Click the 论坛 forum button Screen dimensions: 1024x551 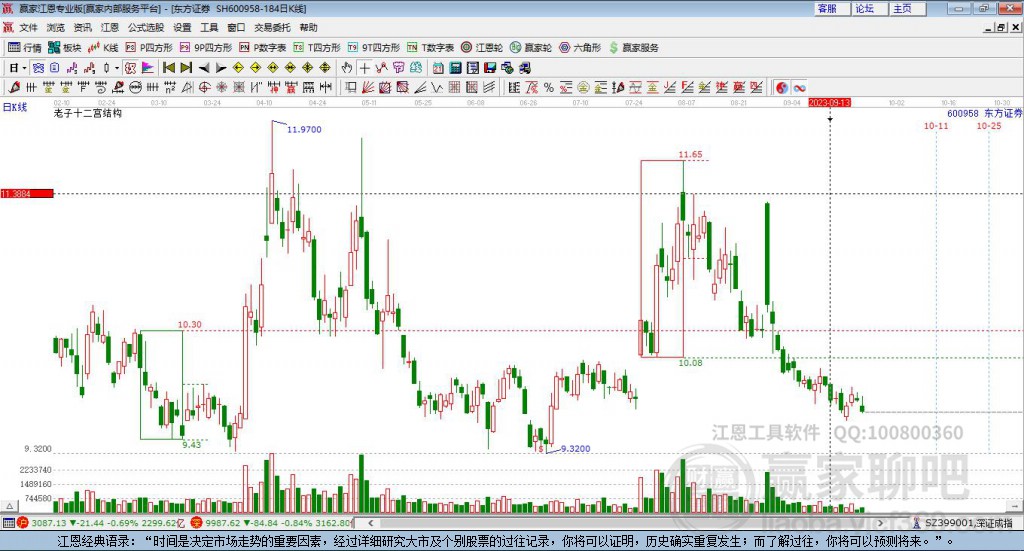pyautogui.click(x=869, y=8)
